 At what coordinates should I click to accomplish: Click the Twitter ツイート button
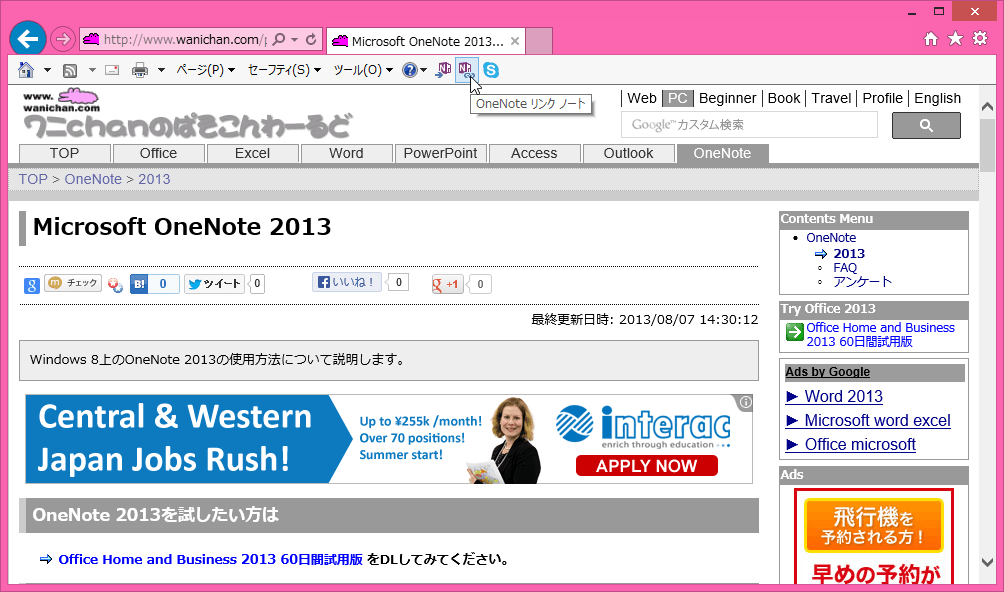(215, 284)
